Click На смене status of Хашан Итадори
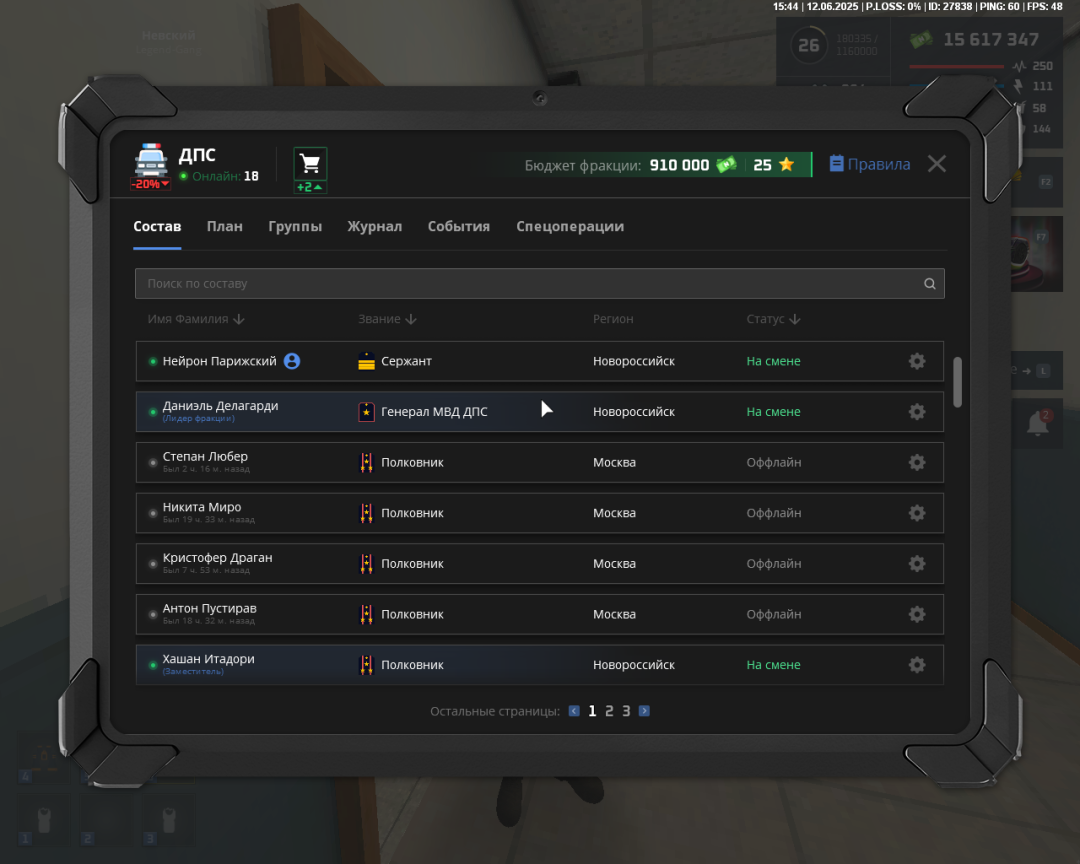 [773, 665]
